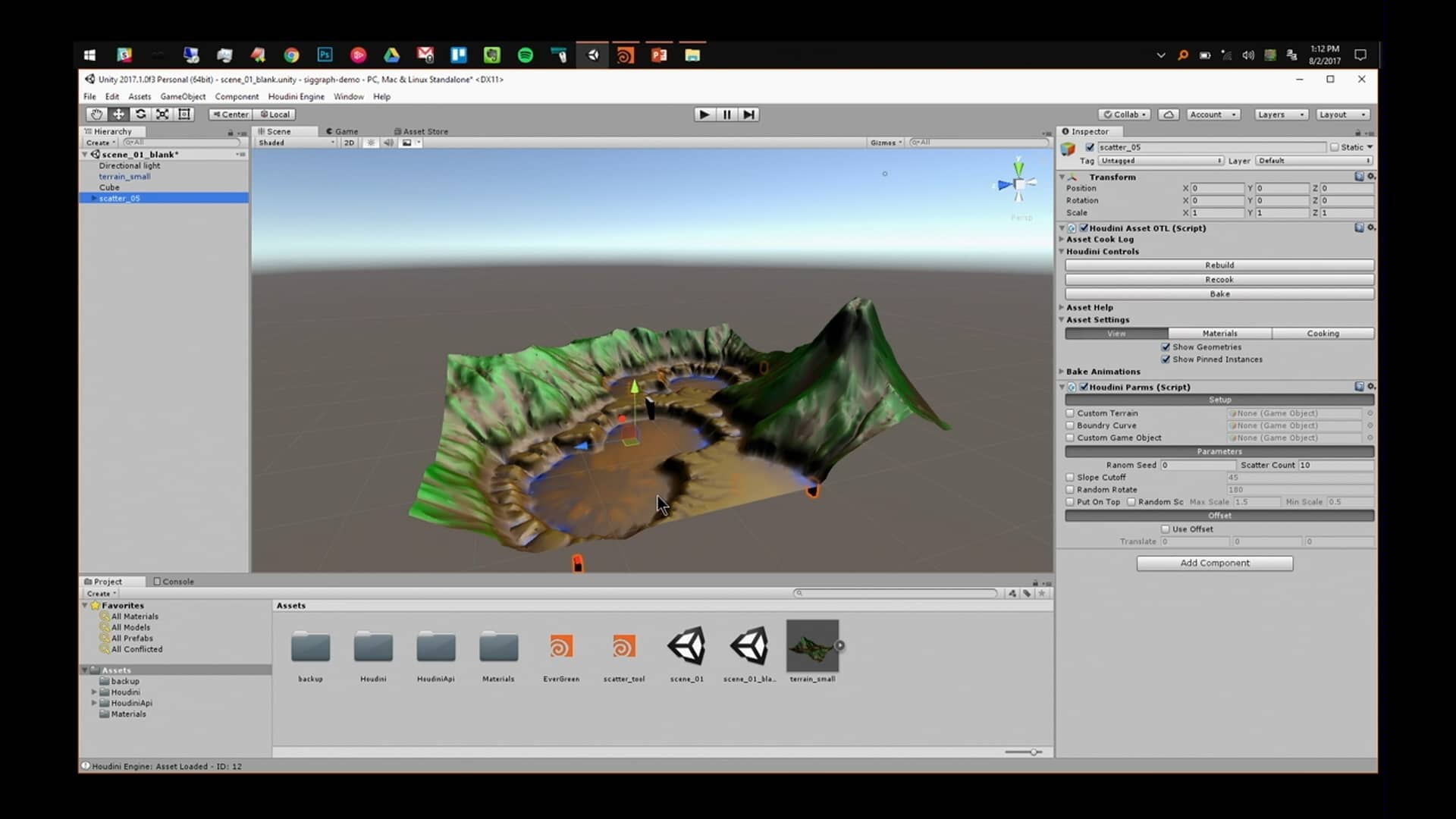Open the Shaded draw mode dropdown
Image resolution: width=1456 pixels, height=819 pixels.
tap(294, 143)
